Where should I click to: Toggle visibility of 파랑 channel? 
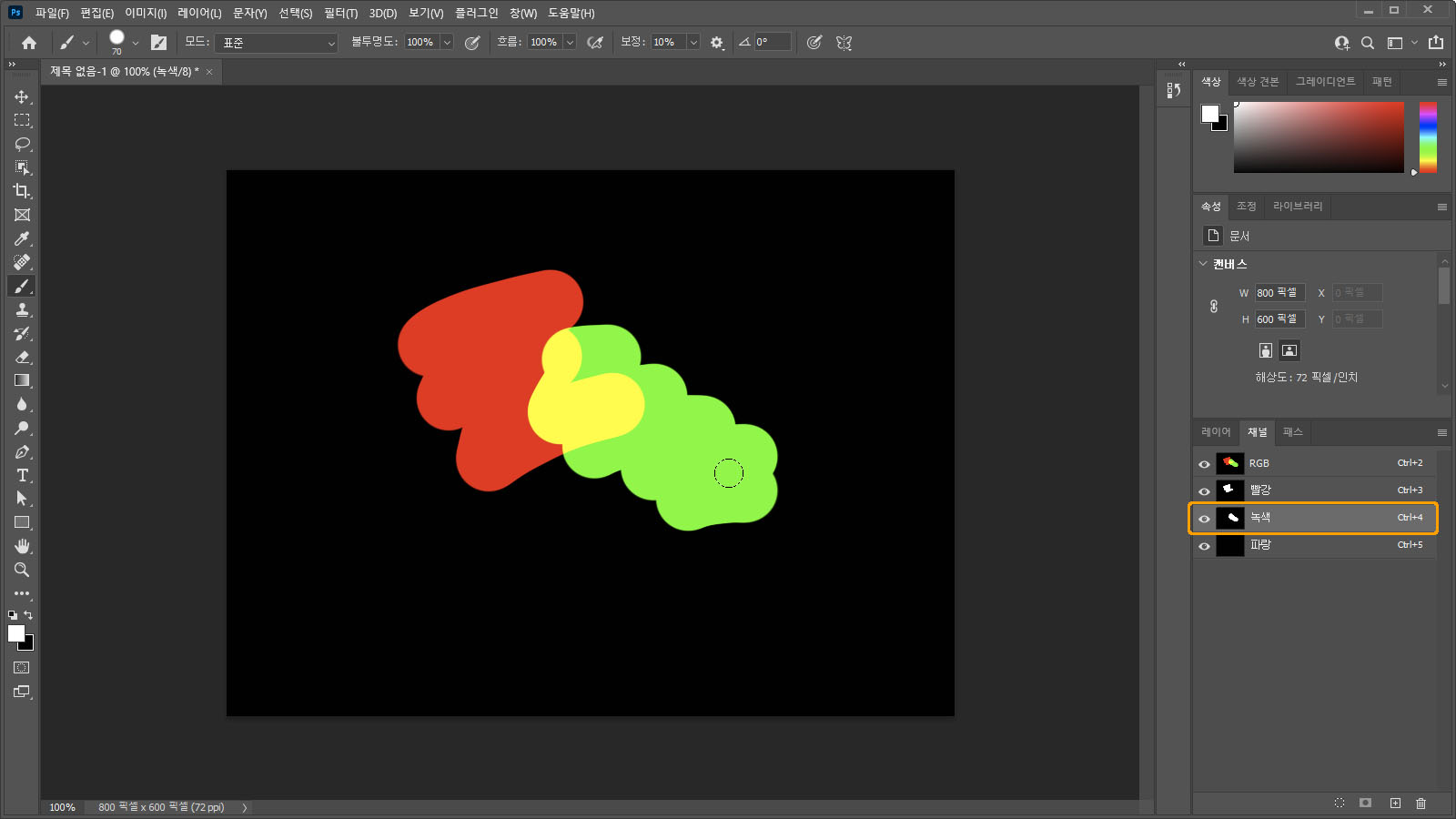1204,546
